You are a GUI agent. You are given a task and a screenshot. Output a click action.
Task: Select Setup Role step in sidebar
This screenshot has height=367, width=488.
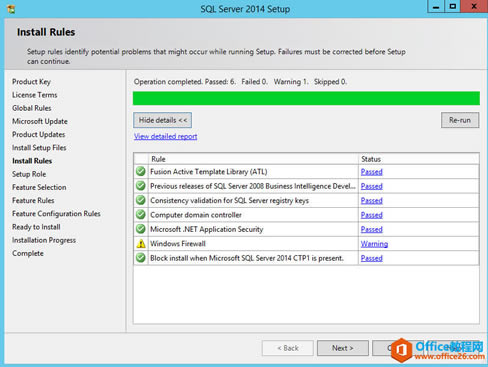coord(29,174)
